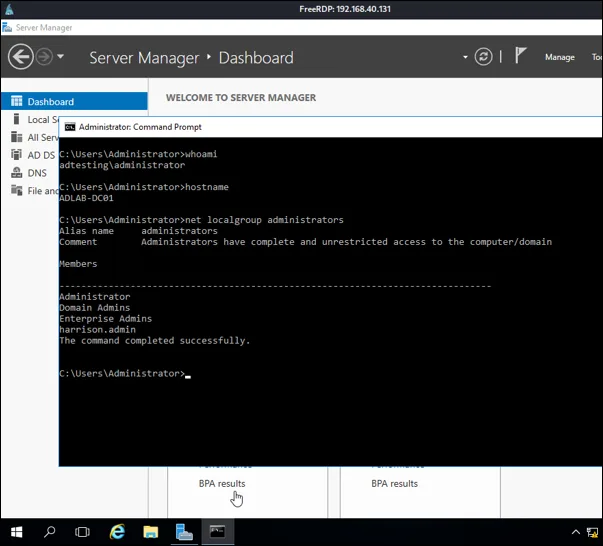Click the right tile's BPA results link
The image size is (603, 546).
click(395, 483)
